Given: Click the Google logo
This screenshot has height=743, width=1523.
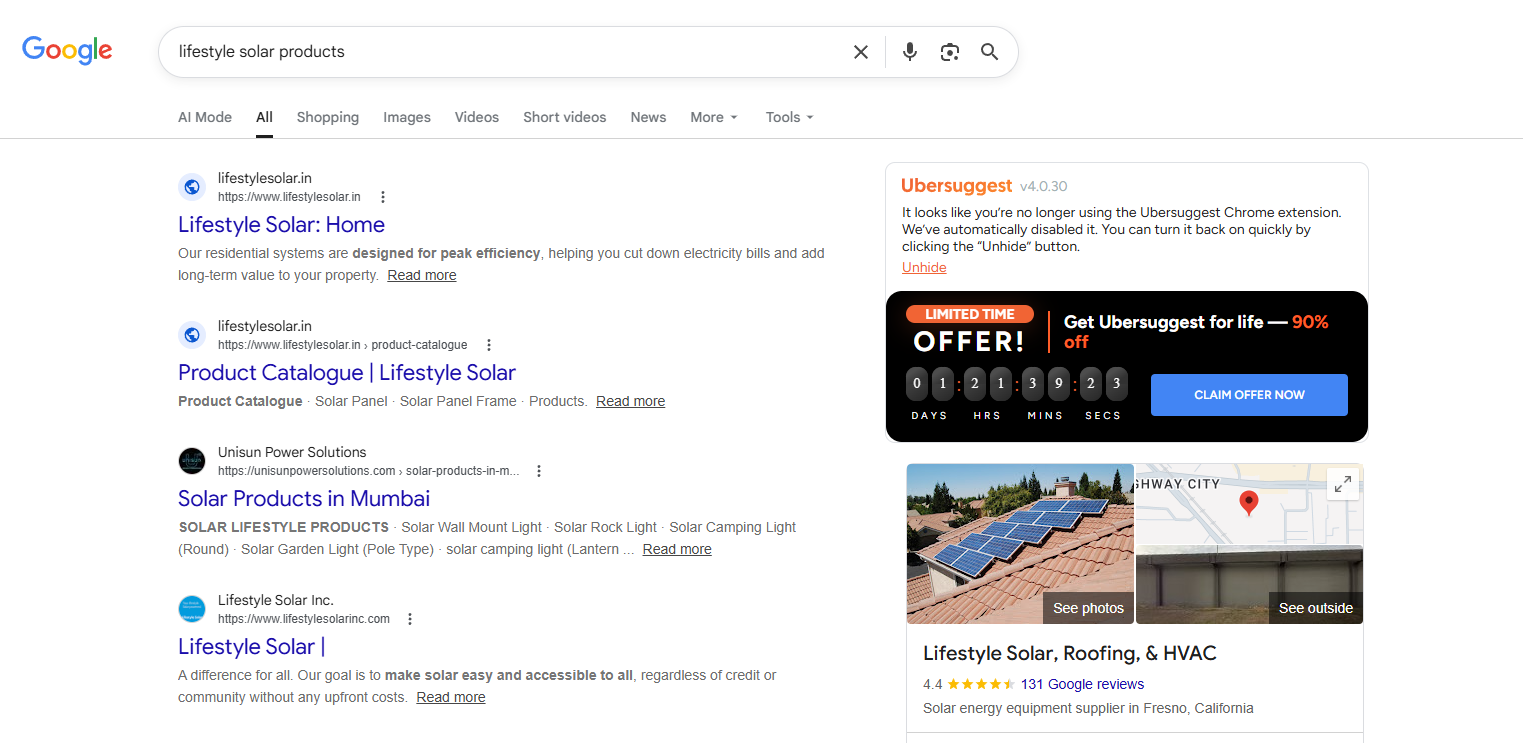Looking at the screenshot, I should (x=67, y=50).
